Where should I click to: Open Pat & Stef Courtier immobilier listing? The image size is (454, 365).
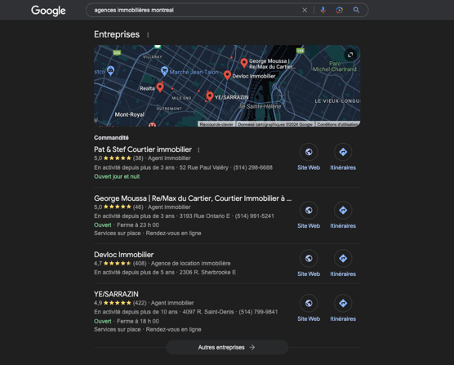pyautogui.click(x=143, y=149)
